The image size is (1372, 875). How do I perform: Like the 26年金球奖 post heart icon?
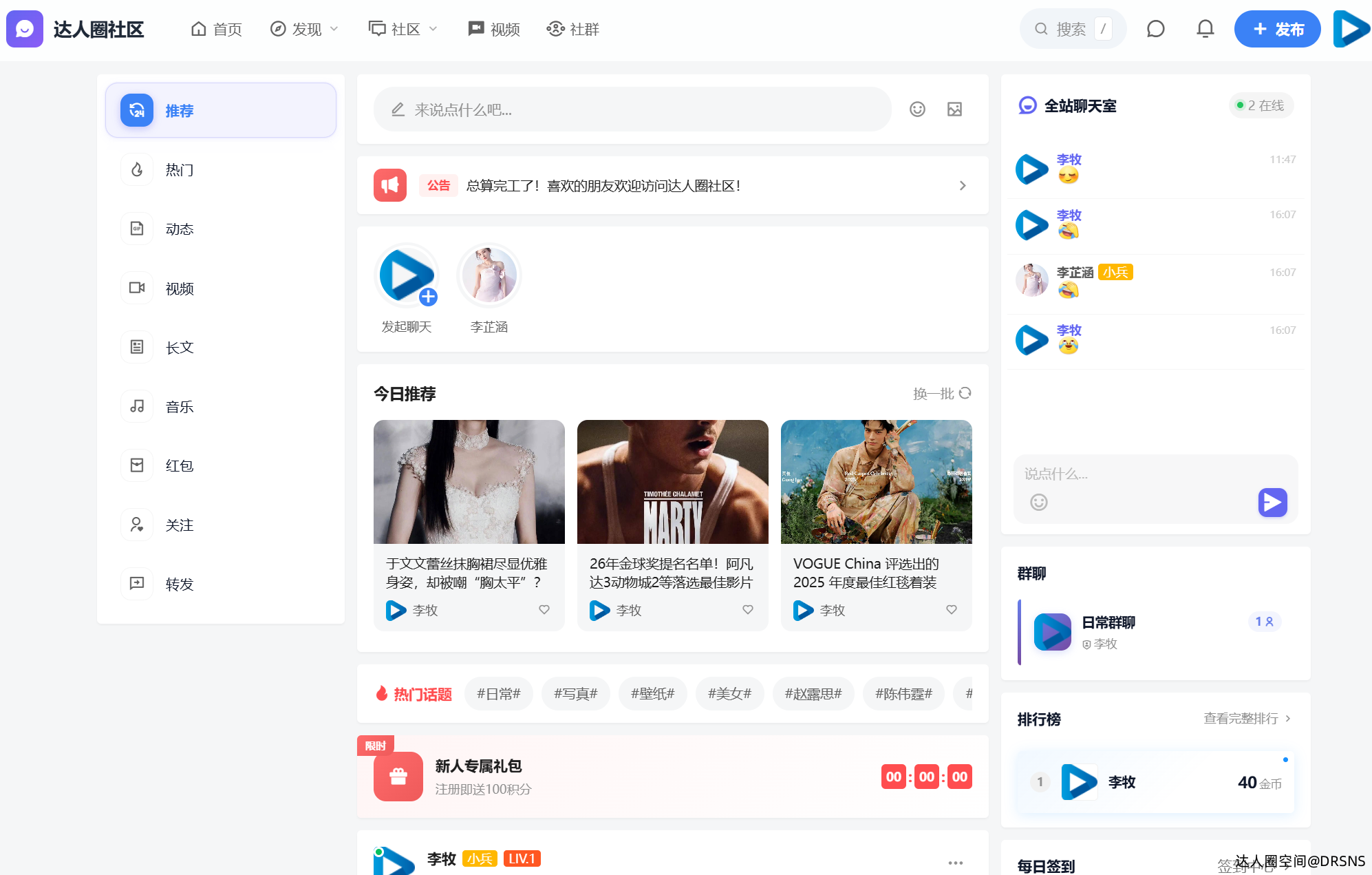(748, 610)
